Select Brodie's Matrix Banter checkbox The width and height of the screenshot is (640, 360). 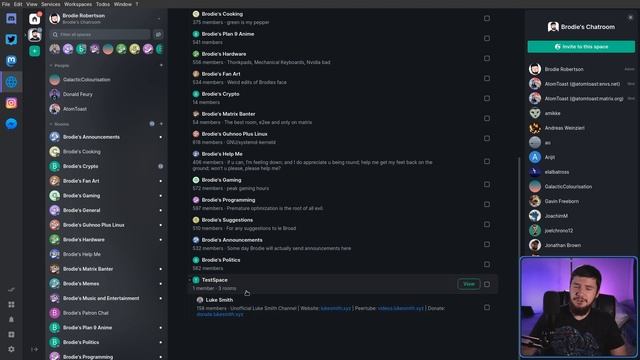coord(487,118)
